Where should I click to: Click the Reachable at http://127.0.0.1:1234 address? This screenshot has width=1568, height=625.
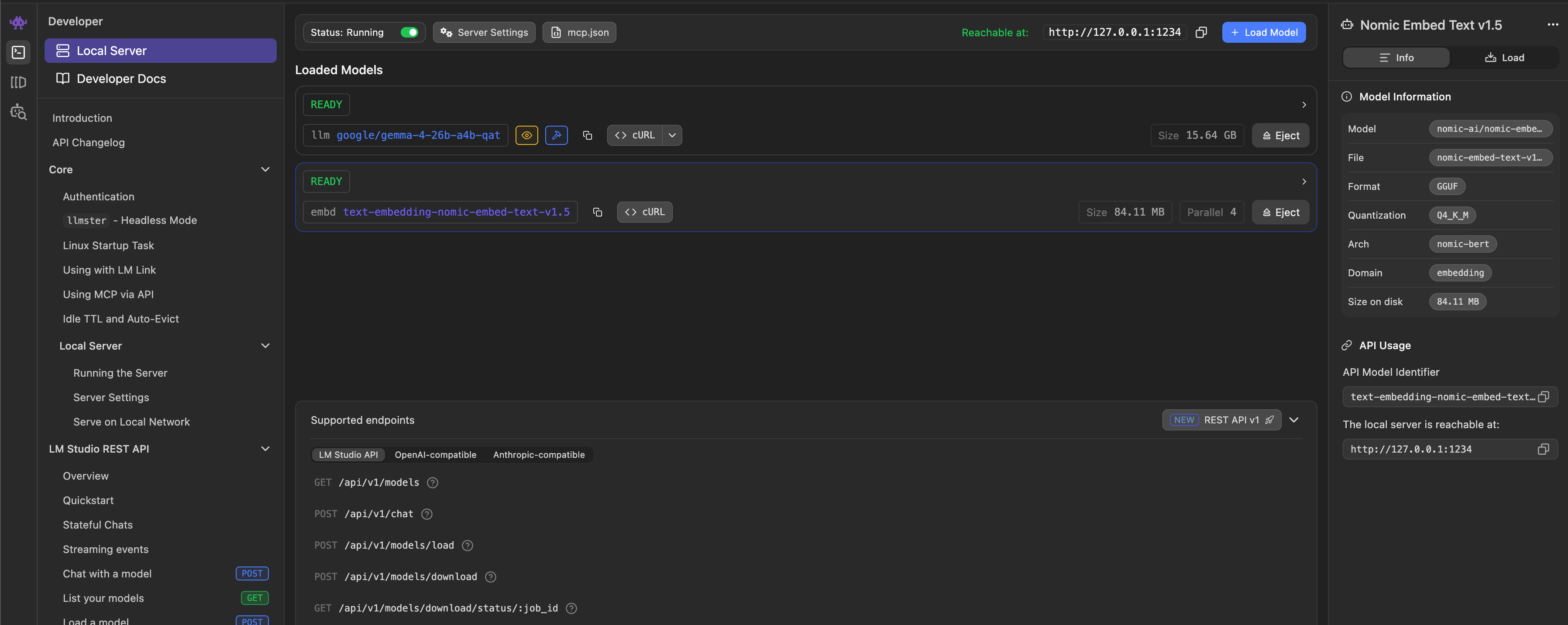(x=1114, y=32)
